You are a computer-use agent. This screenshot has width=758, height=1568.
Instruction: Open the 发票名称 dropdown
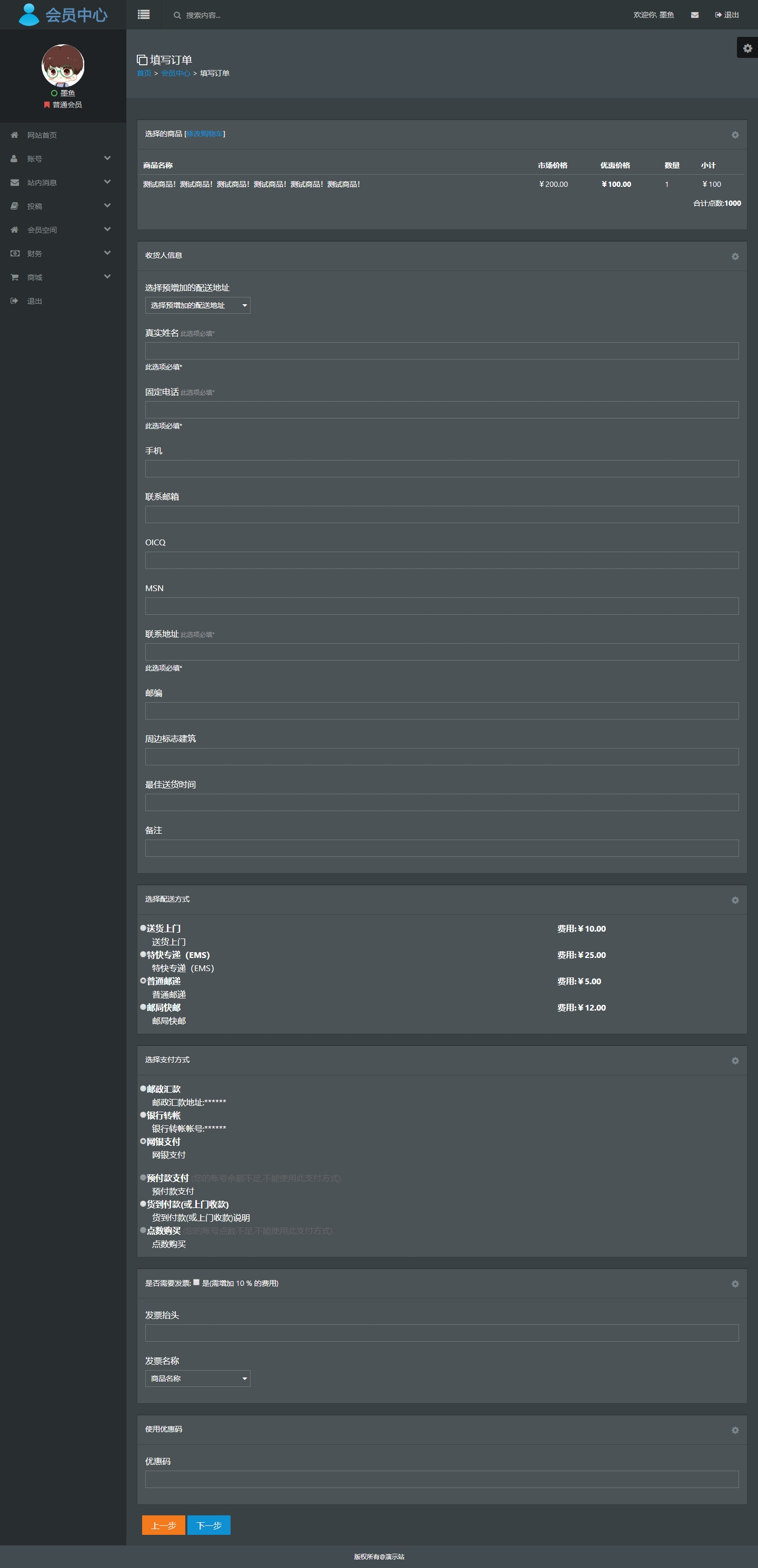click(198, 1379)
